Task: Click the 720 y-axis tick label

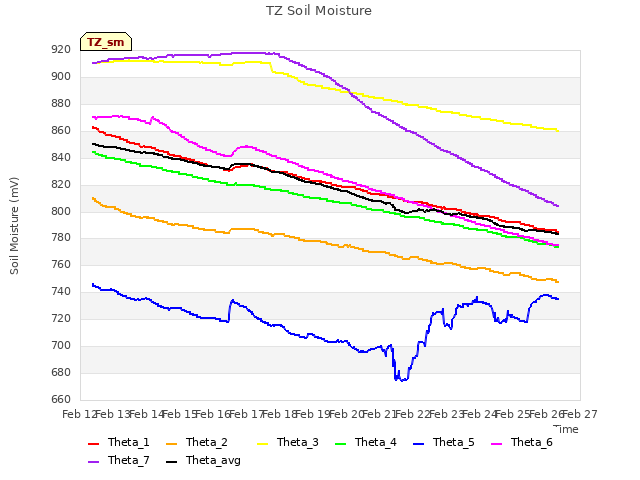Action: [61, 318]
